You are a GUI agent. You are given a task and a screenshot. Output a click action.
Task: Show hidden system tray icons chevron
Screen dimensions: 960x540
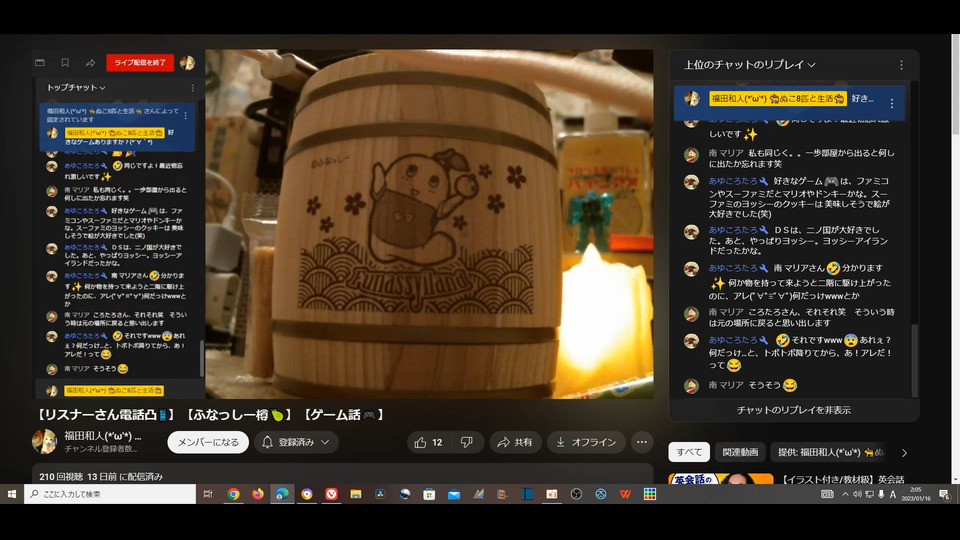[x=846, y=494]
